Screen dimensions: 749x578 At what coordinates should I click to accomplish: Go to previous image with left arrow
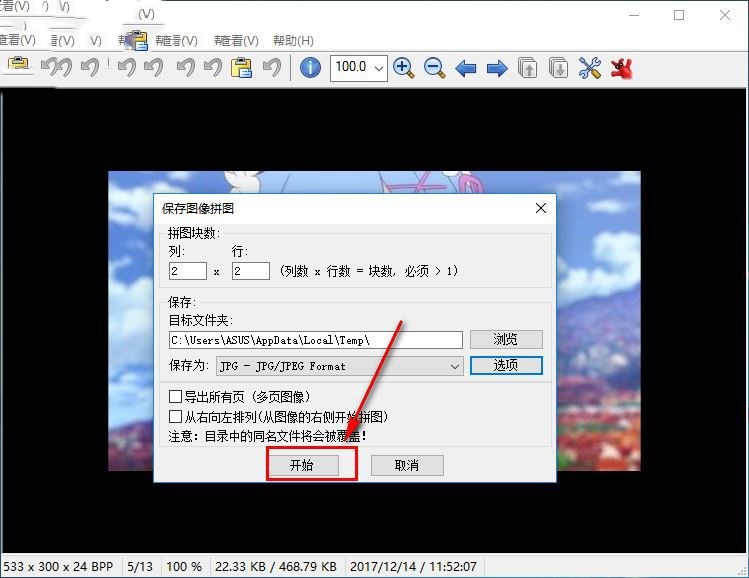point(466,68)
